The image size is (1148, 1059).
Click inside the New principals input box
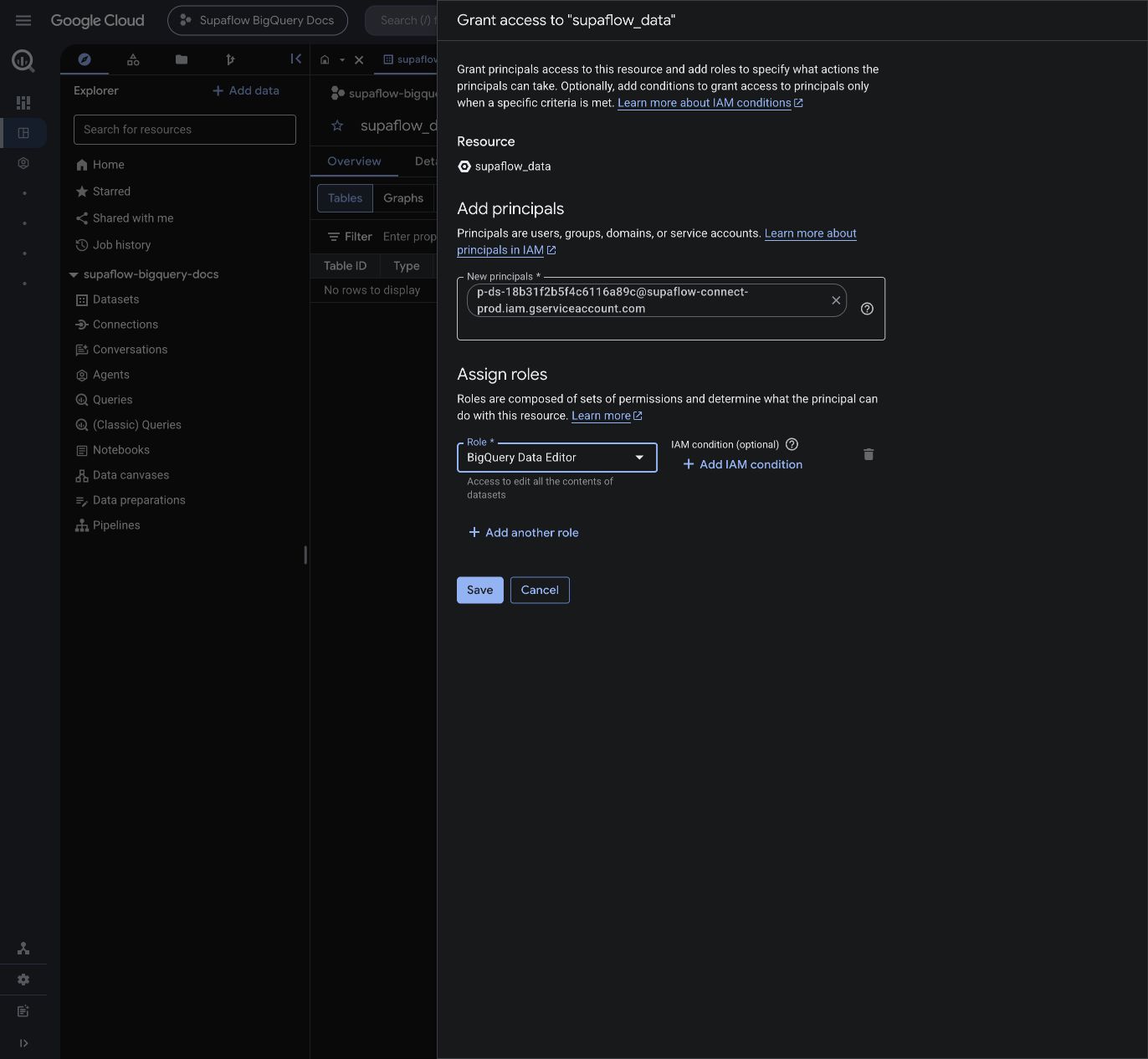671,309
